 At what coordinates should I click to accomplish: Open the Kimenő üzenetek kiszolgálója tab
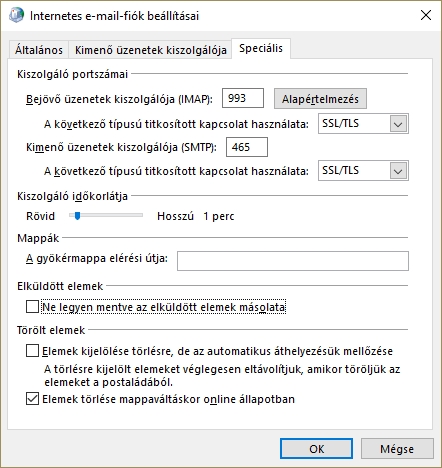pos(151,50)
